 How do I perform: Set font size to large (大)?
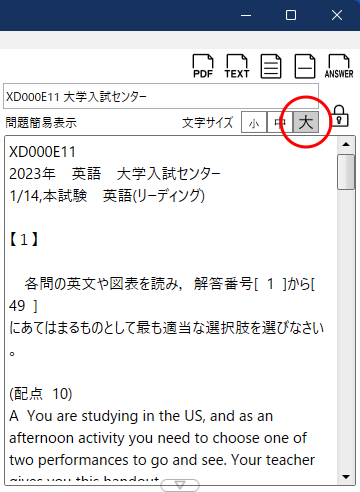pyautogui.click(x=306, y=122)
